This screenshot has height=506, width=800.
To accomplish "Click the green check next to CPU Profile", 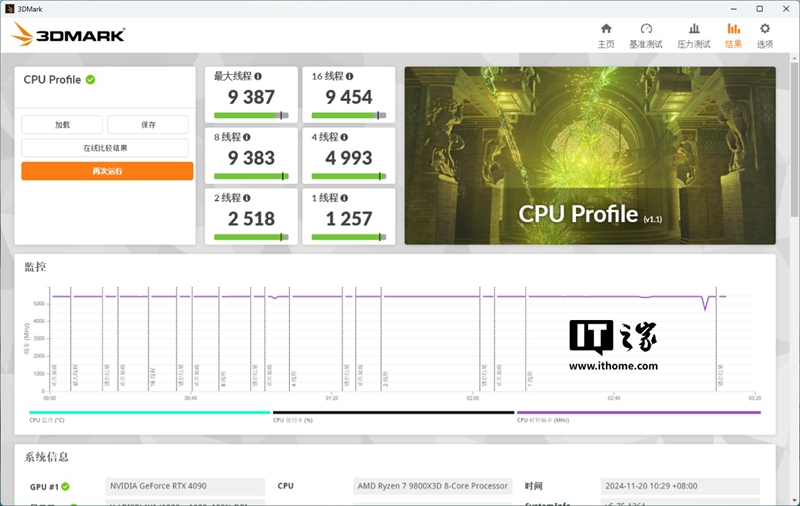I will (x=90, y=80).
